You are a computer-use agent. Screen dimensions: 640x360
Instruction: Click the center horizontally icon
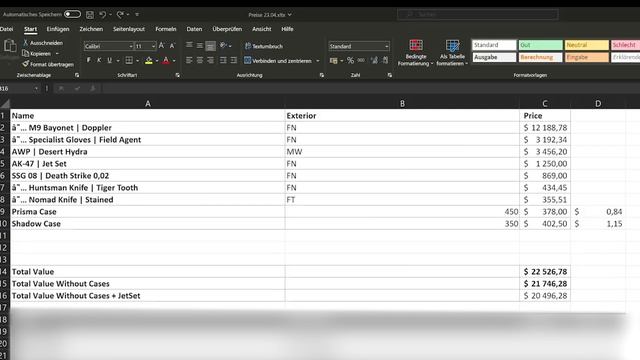(x=200, y=60)
